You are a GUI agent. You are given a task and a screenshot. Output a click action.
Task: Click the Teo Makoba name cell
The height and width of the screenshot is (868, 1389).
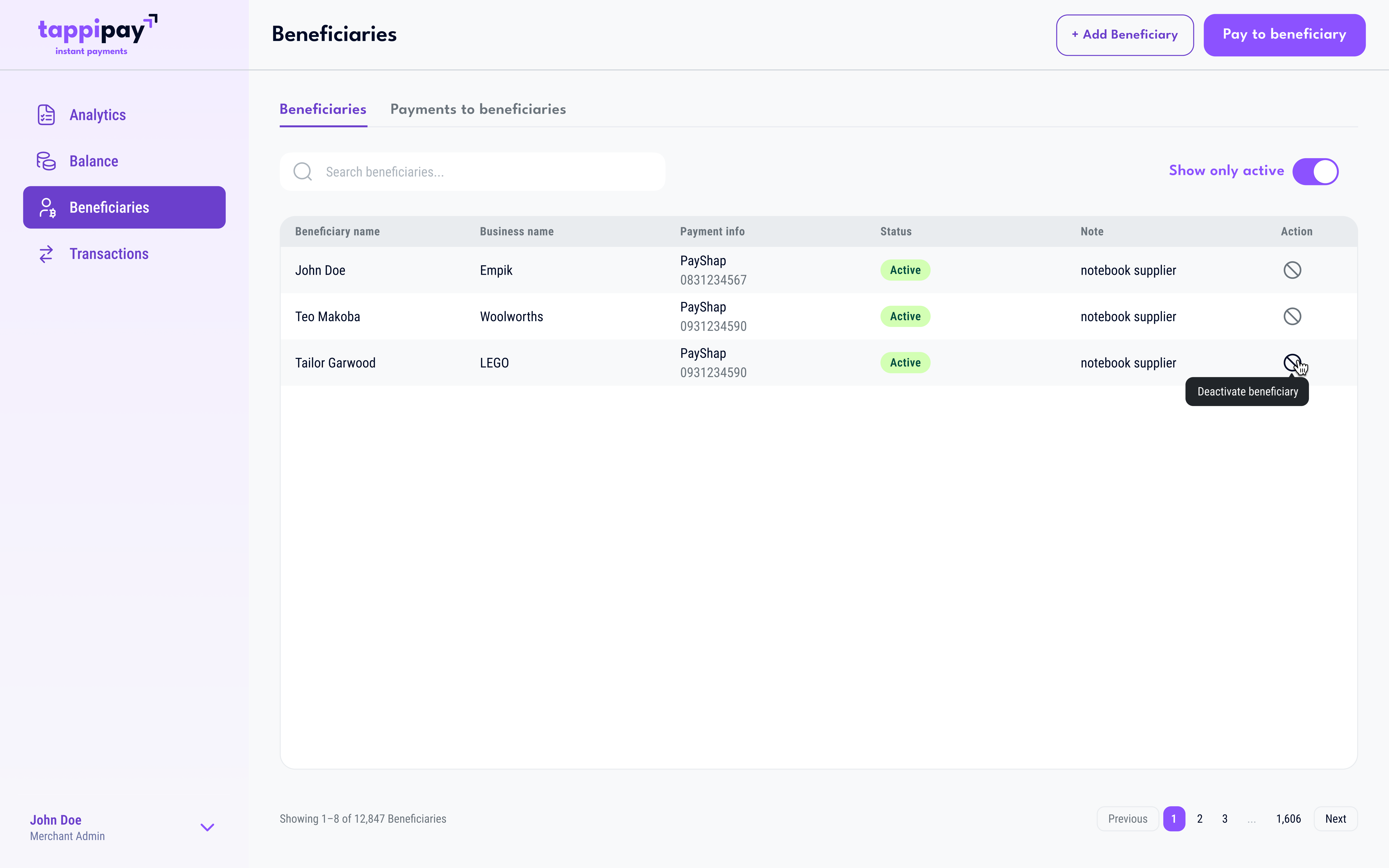328,316
